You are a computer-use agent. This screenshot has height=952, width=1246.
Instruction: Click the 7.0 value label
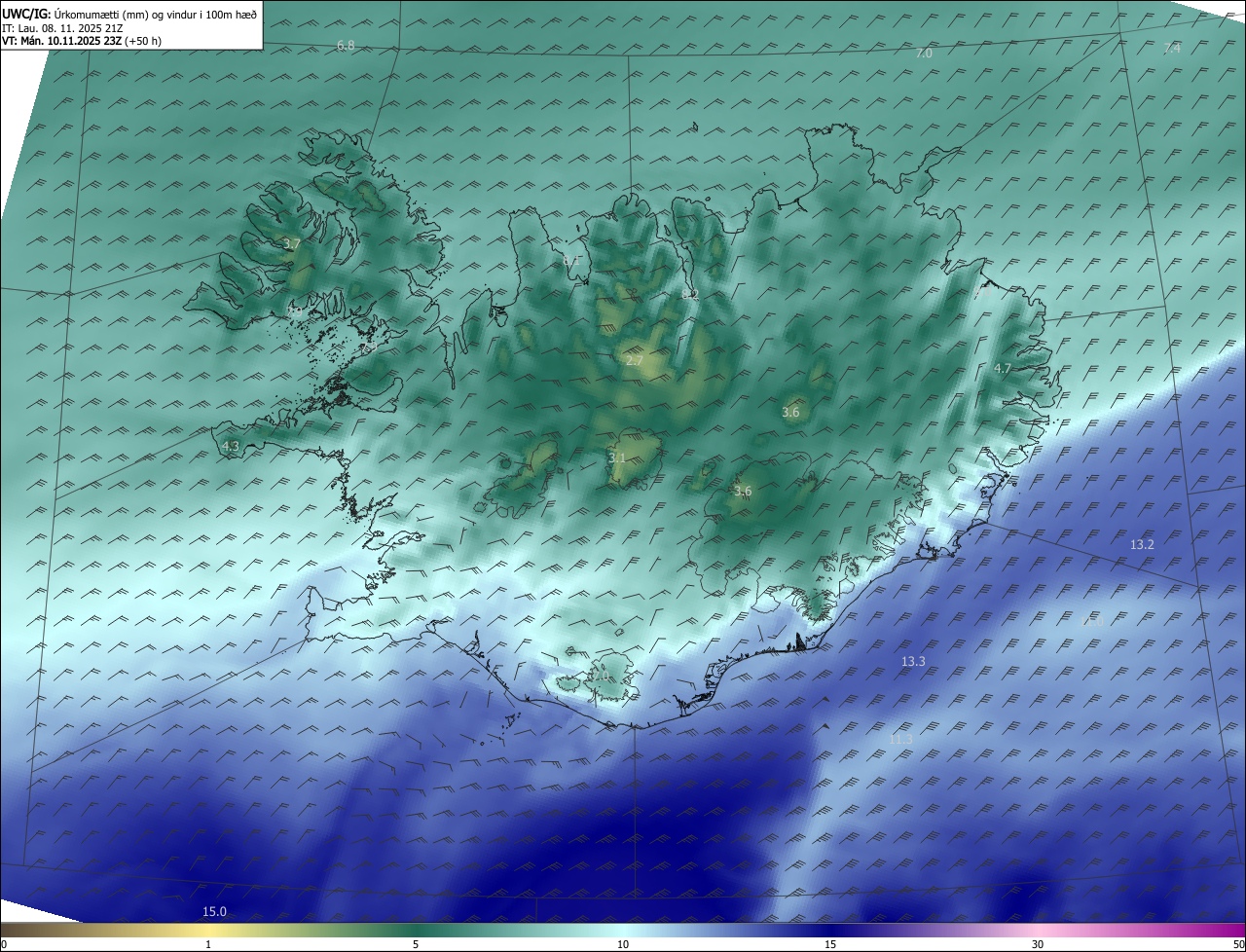coord(924,54)
